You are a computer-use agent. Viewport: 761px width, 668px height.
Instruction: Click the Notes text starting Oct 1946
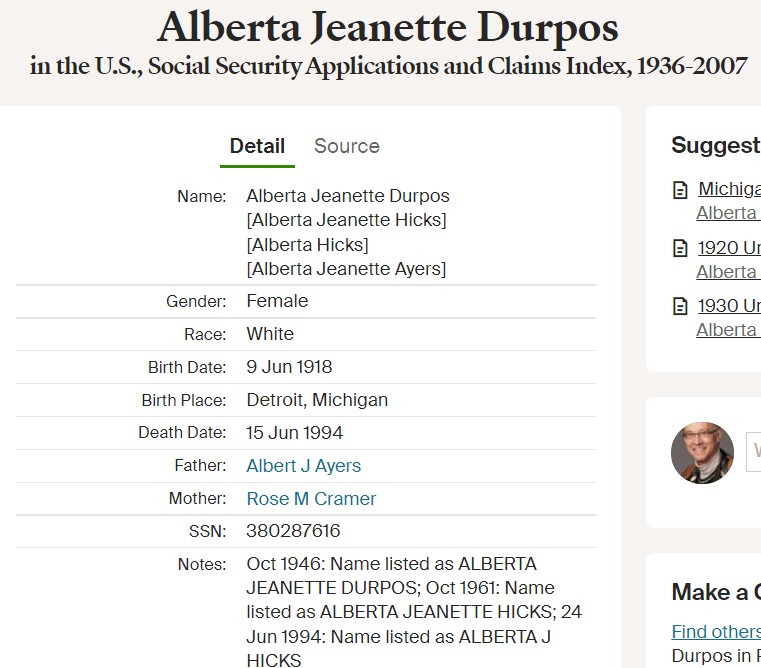[414, 612]
